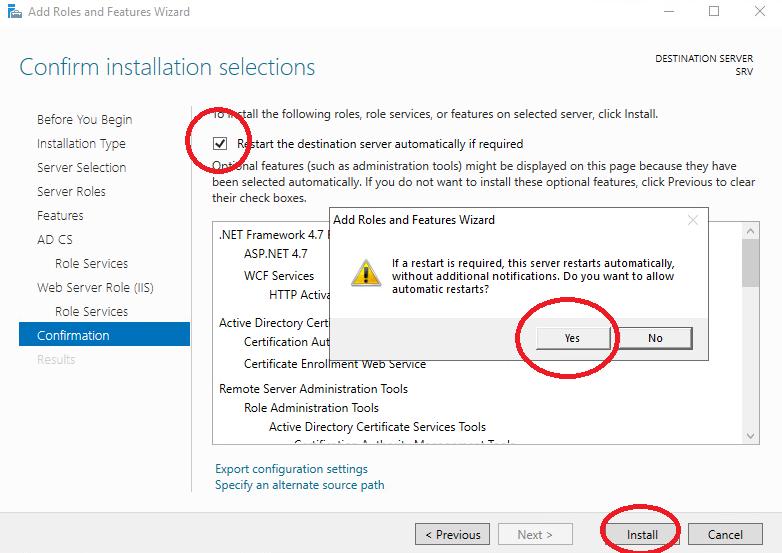Open Export configuration settings link
This screenshot has height=553, width=782.
[291, 469]
